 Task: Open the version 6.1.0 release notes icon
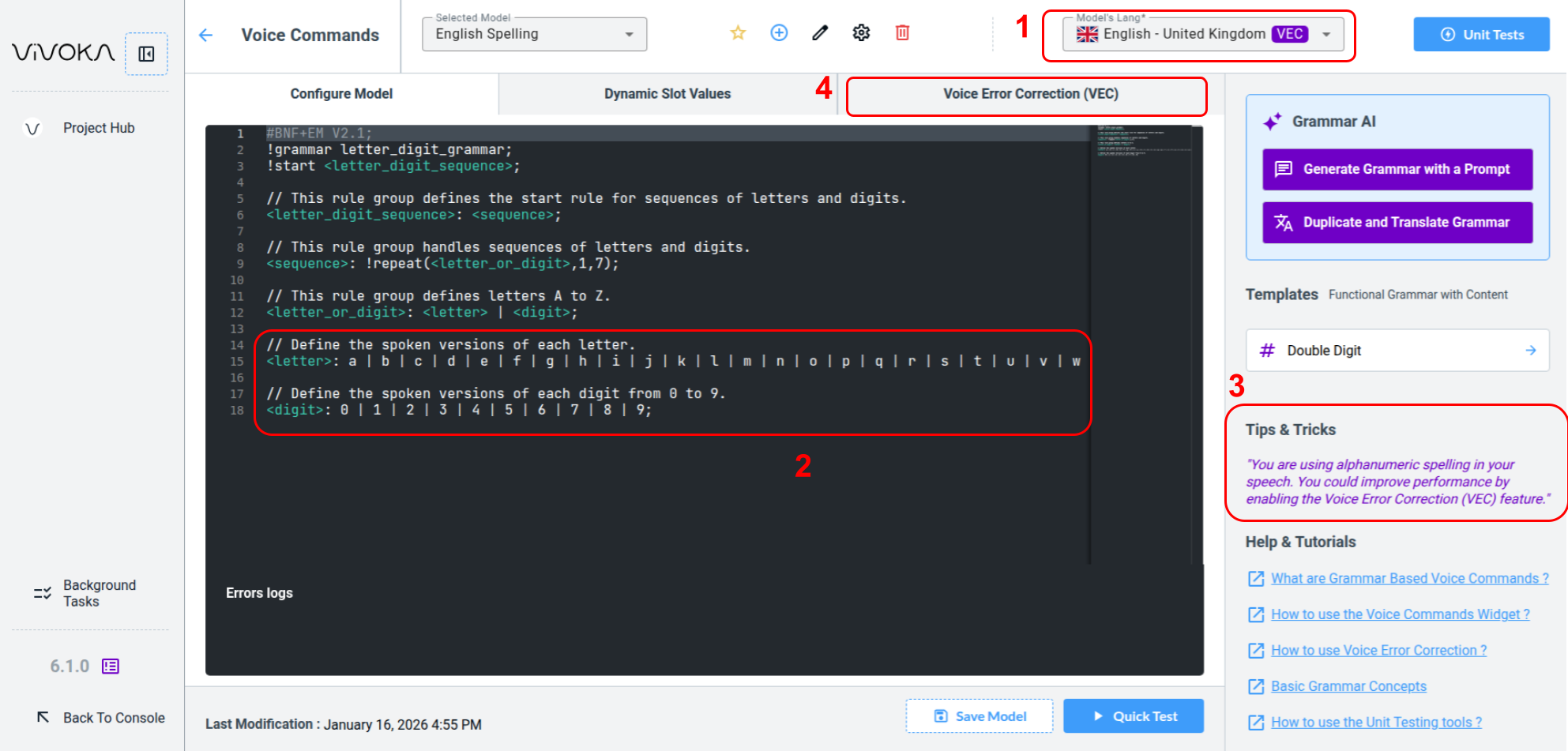point(111,667)
